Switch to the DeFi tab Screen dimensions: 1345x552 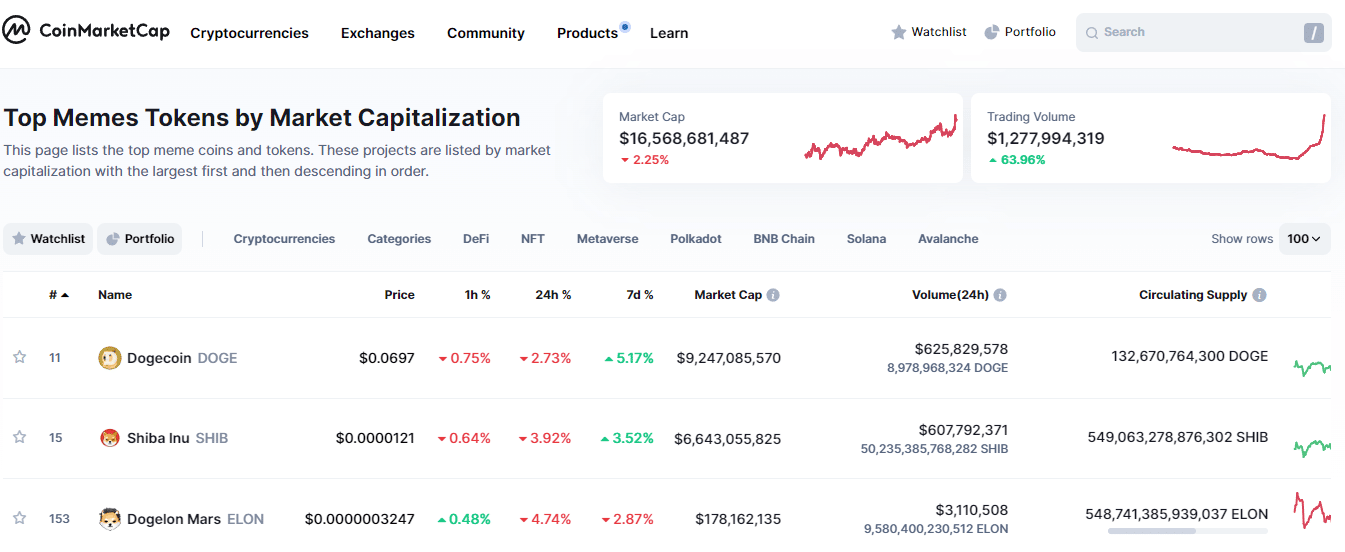(476, 239)
